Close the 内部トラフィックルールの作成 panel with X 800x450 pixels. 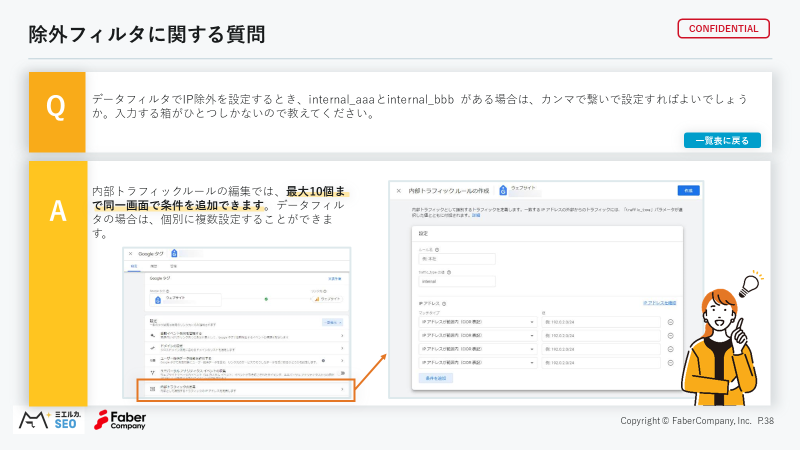click(x=398, y=191)
